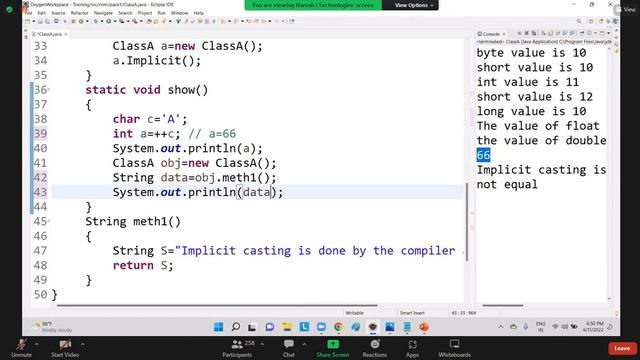Click the System.out.println(a) line 40

[187, 148]
